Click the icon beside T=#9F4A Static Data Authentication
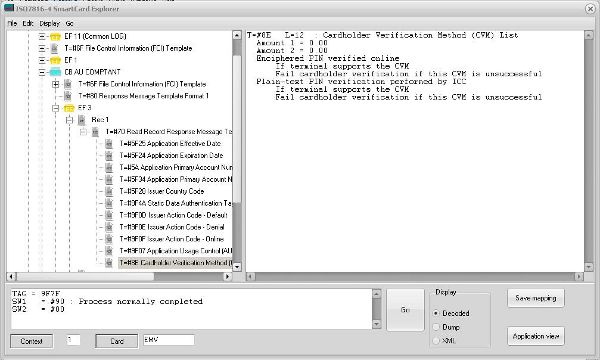 point(109,203)
